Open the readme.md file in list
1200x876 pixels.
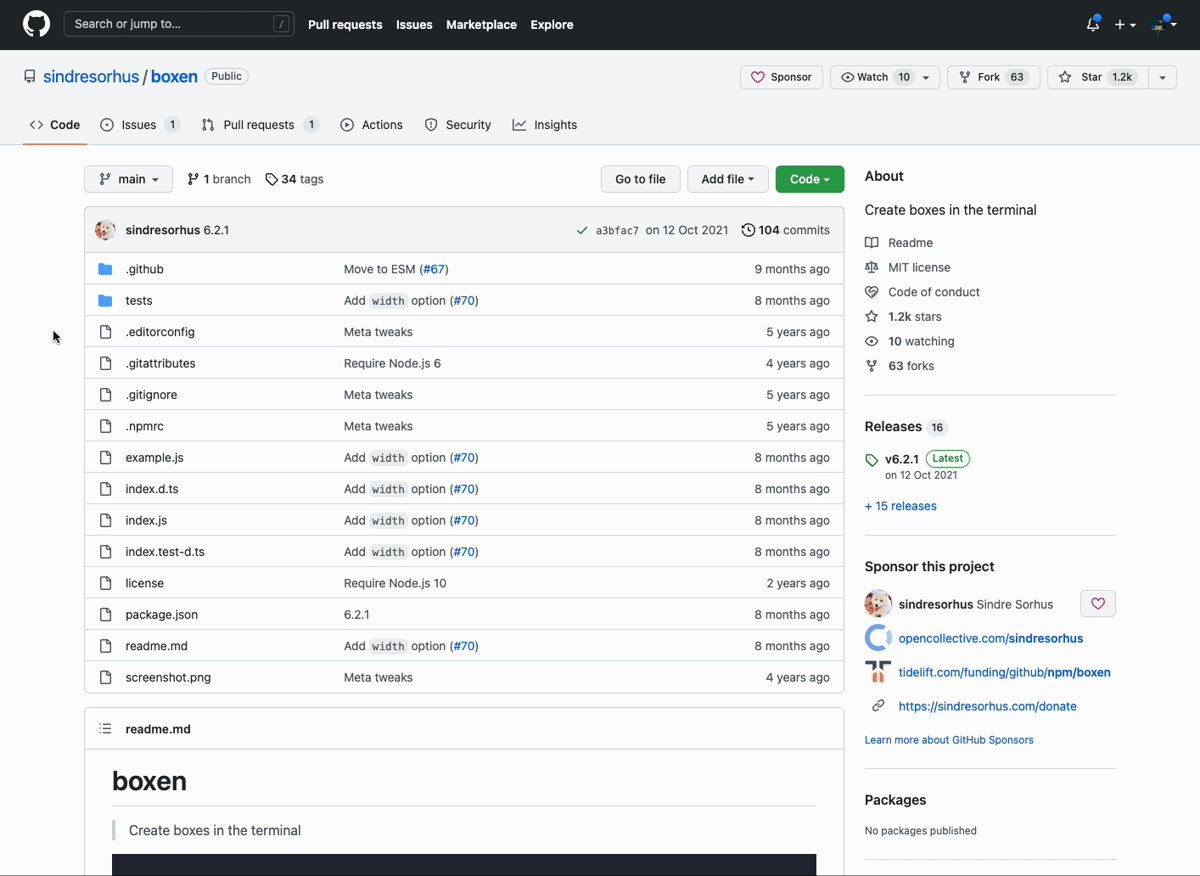pyautogui.click(x=156, y=646)
